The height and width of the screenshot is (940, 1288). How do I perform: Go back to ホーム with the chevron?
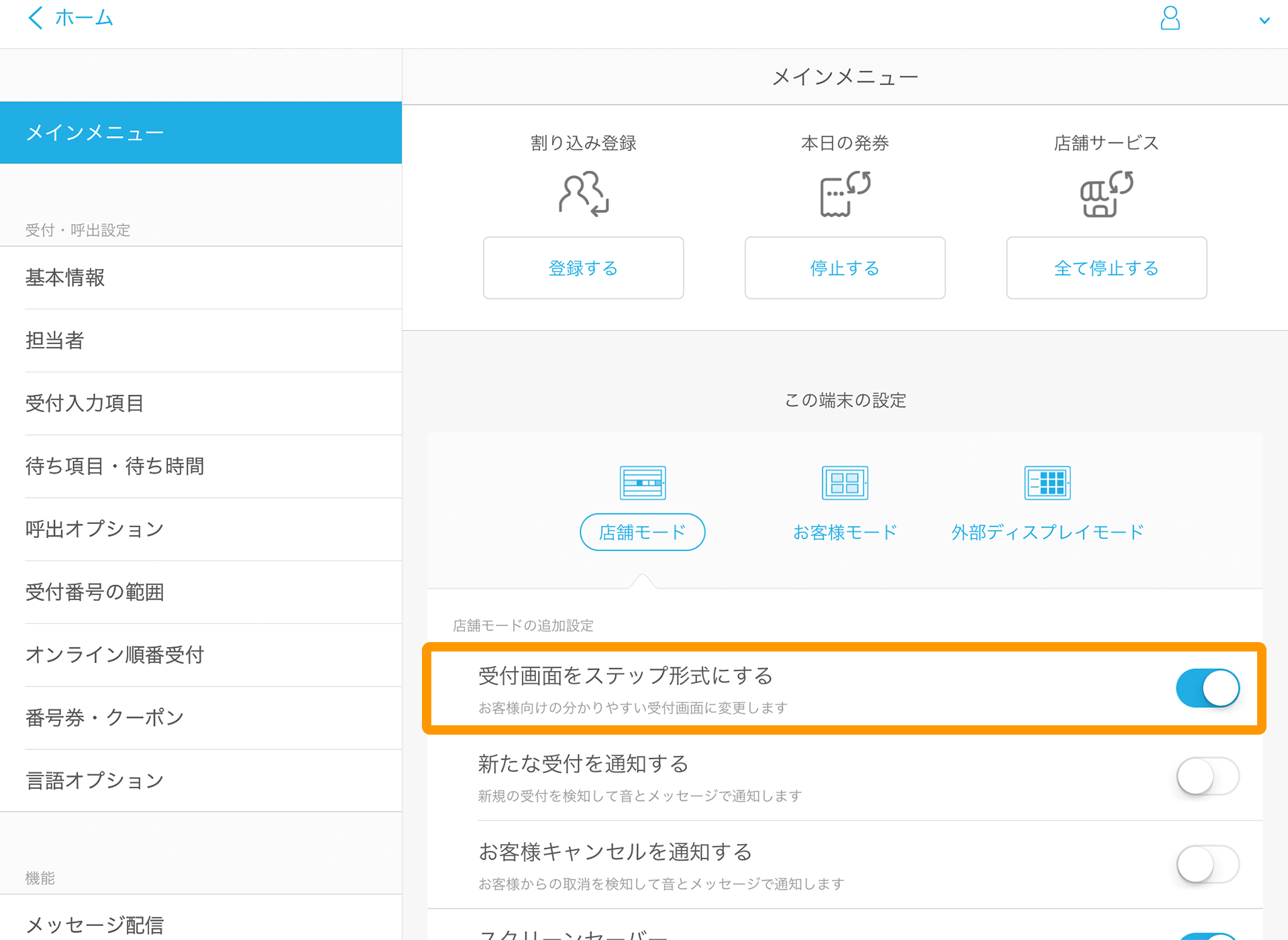click(36, 18)
